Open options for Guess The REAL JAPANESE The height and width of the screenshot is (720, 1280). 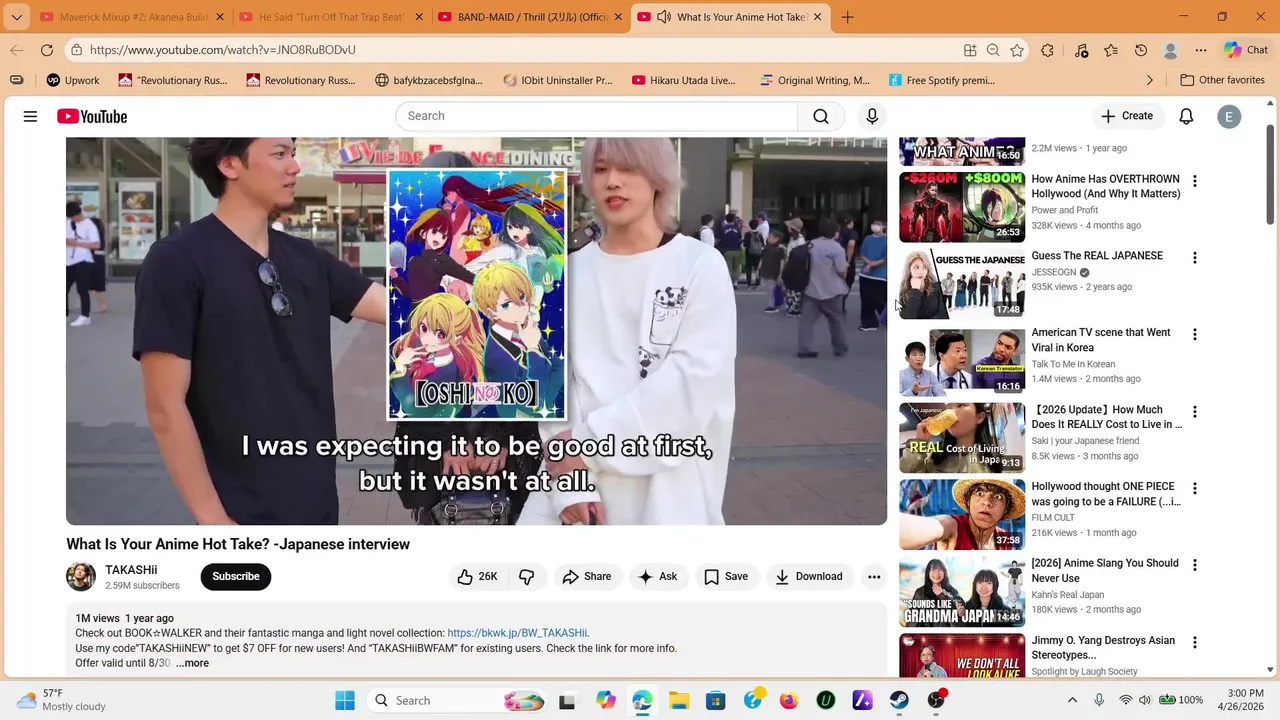click(1194, 258)
